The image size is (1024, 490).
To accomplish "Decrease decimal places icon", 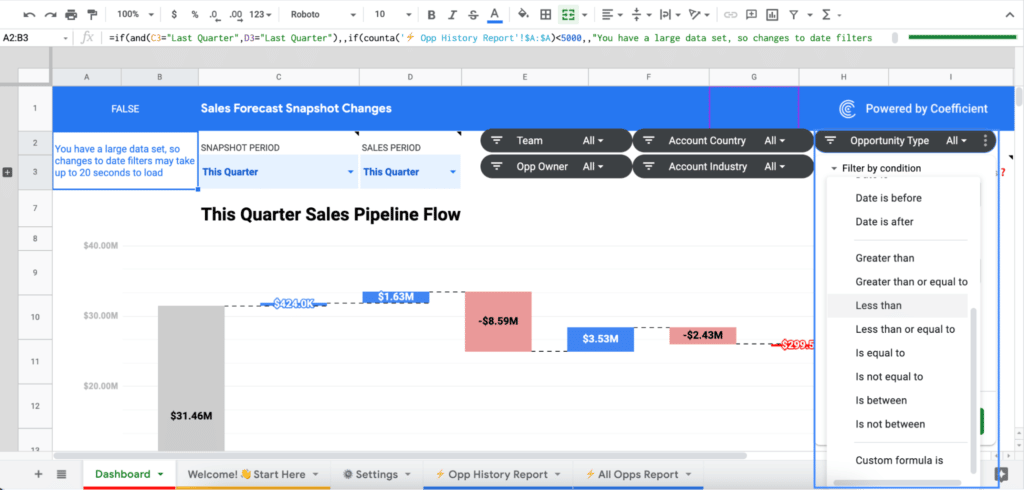I will point(215,14).
